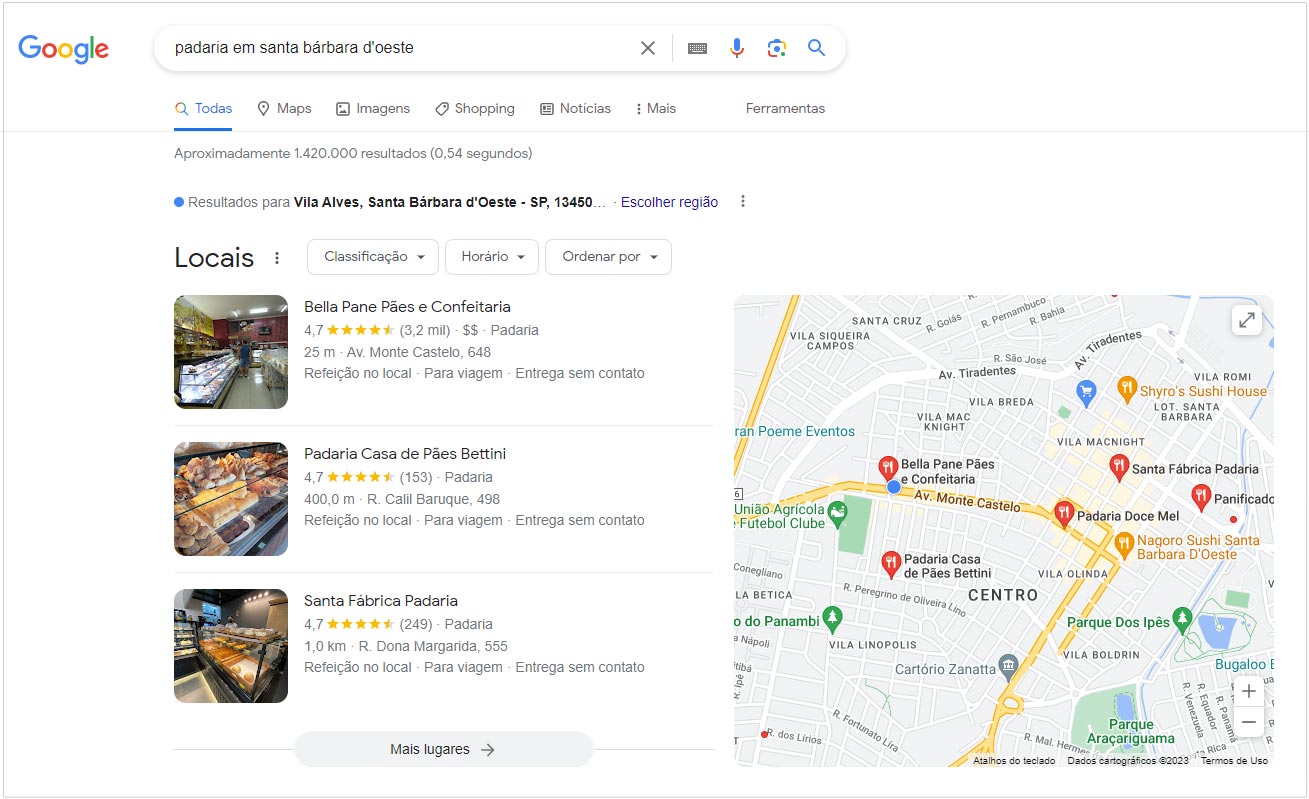The width and height of the screenshot is (1309, 799).
Task: Open the Horário filter dropdown
Action: [x=491, y=257]
